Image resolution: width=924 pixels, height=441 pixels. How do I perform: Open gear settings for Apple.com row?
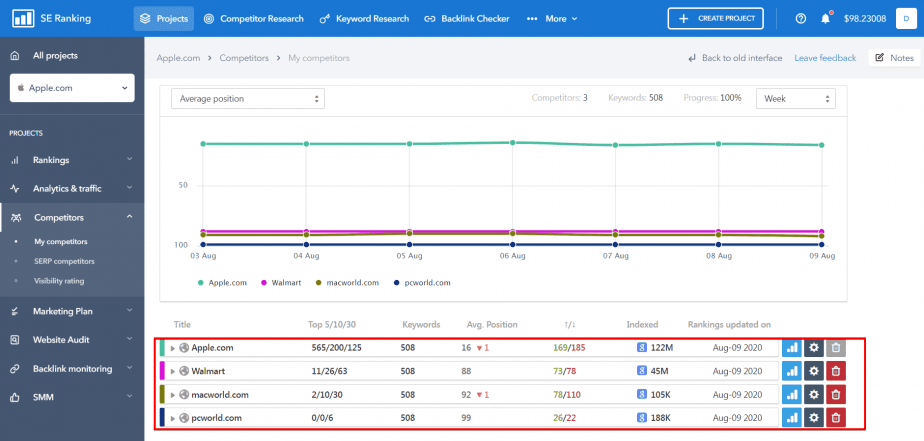814,348
